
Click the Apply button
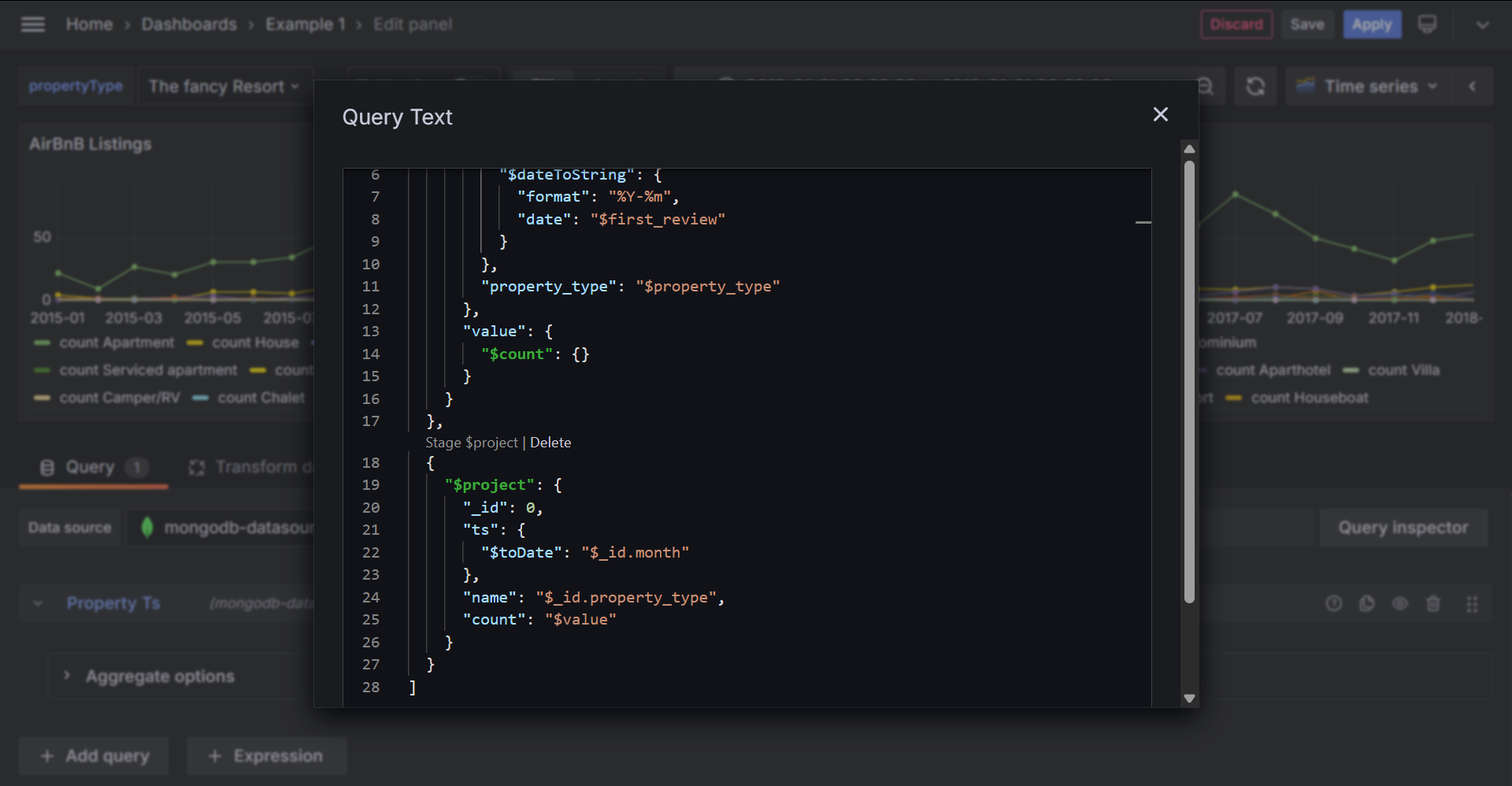[1371, 24]
